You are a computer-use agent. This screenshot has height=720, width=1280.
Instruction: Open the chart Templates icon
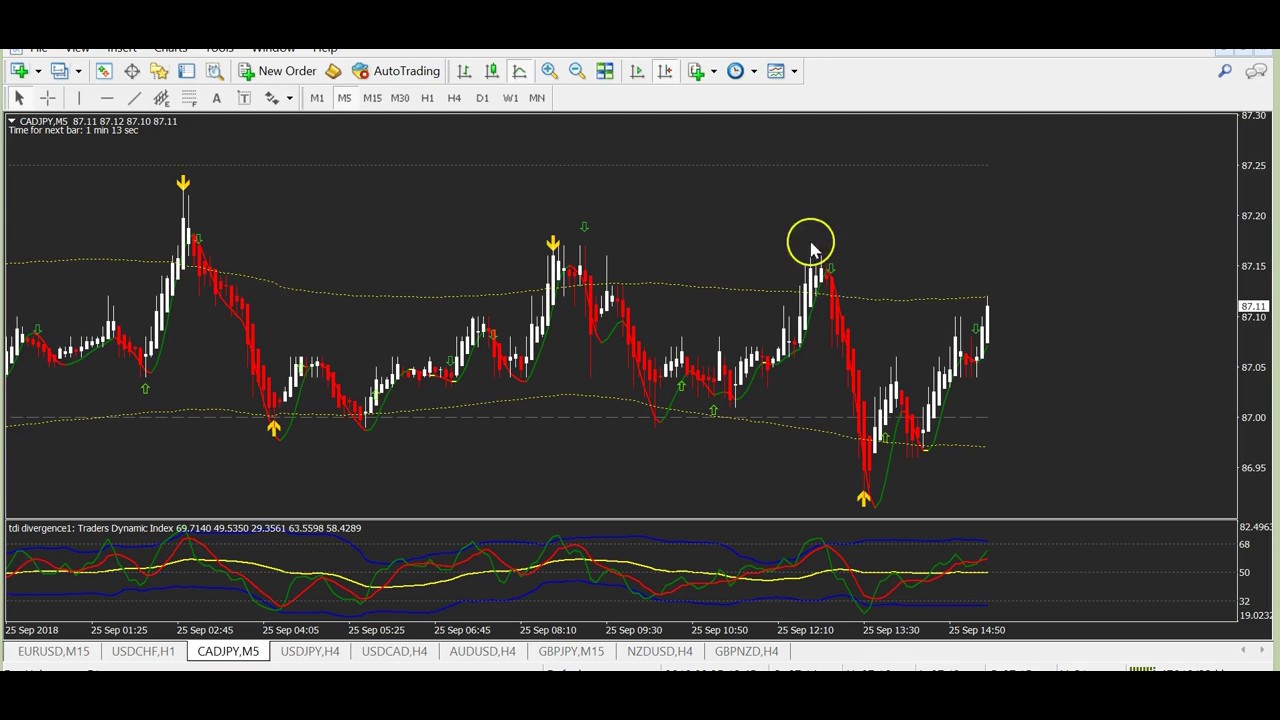[776, 71]
